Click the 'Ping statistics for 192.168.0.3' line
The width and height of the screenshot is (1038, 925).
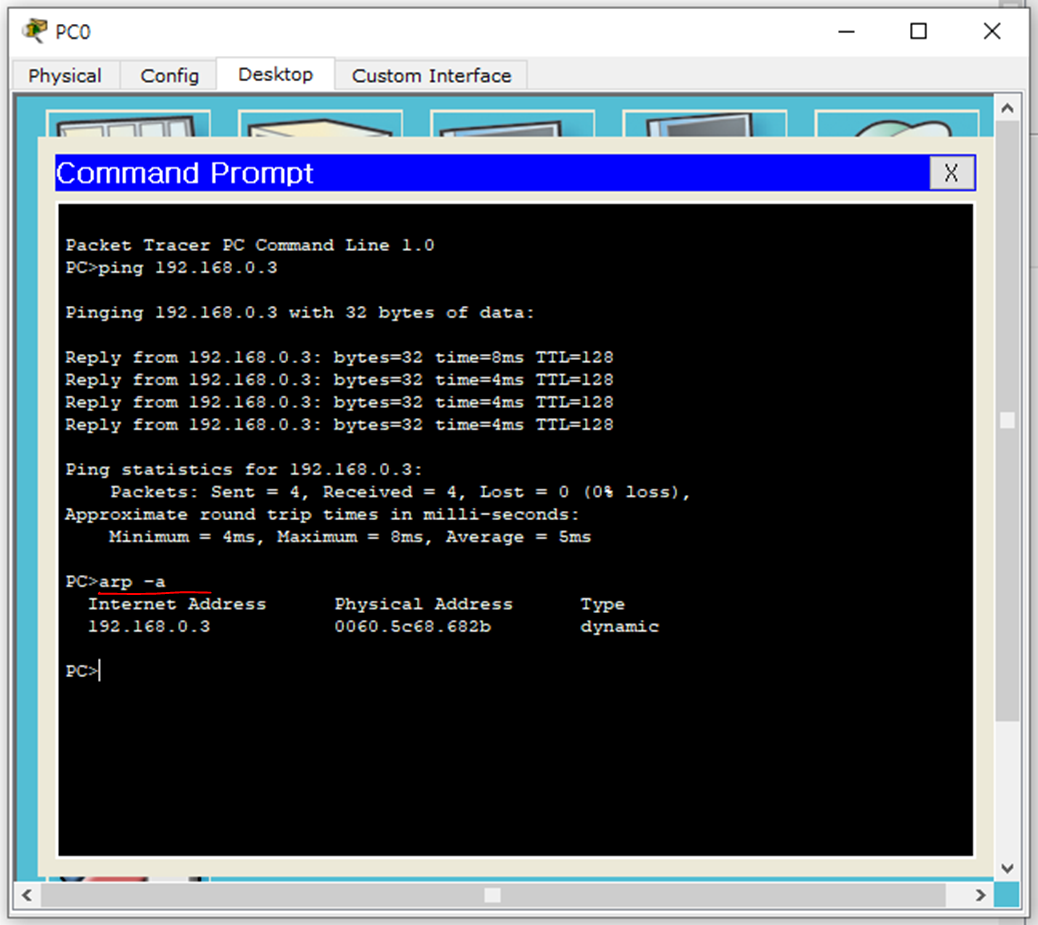(244, 469)
